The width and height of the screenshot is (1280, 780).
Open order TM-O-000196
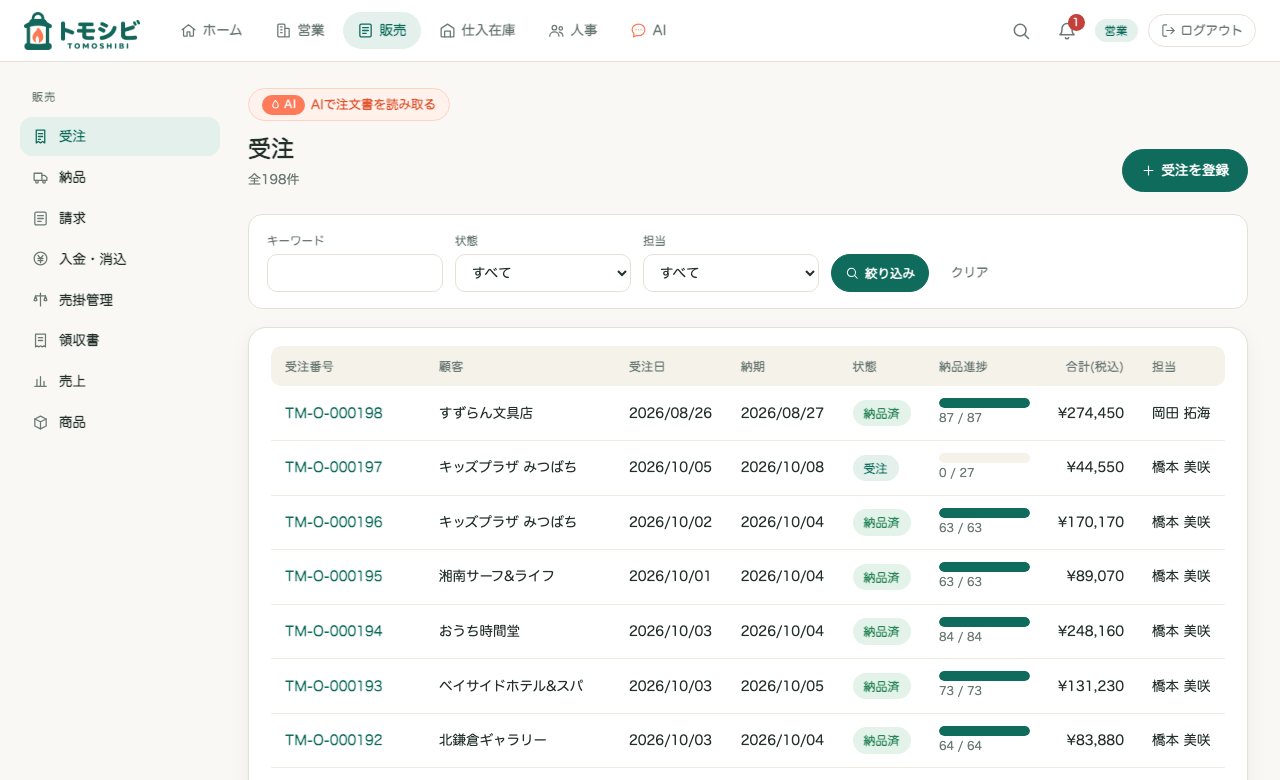pyautogui.click(x=334, y=522)
